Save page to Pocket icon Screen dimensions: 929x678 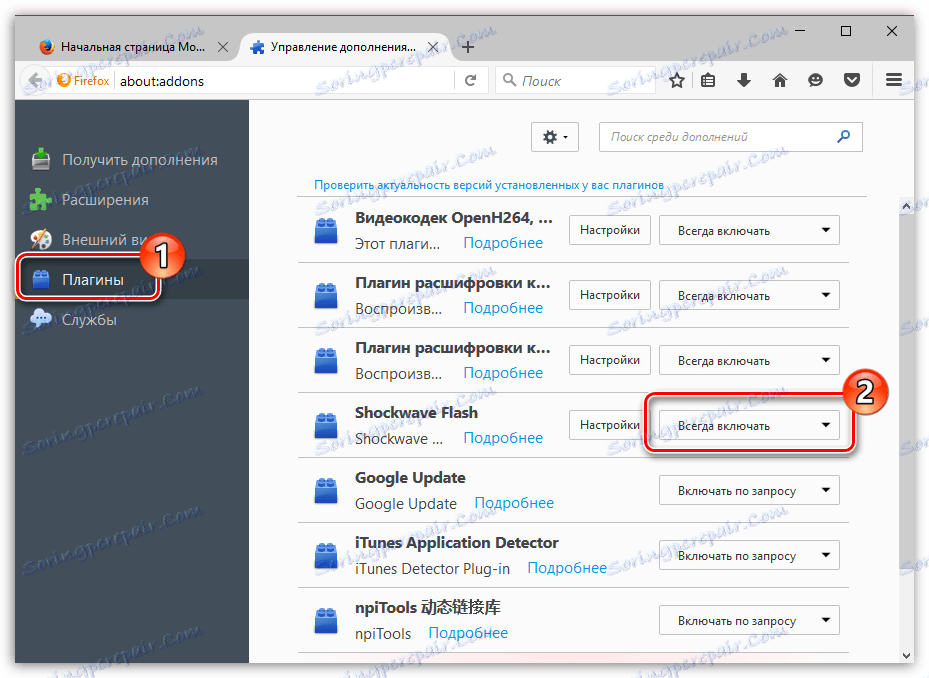click(852, 80)
